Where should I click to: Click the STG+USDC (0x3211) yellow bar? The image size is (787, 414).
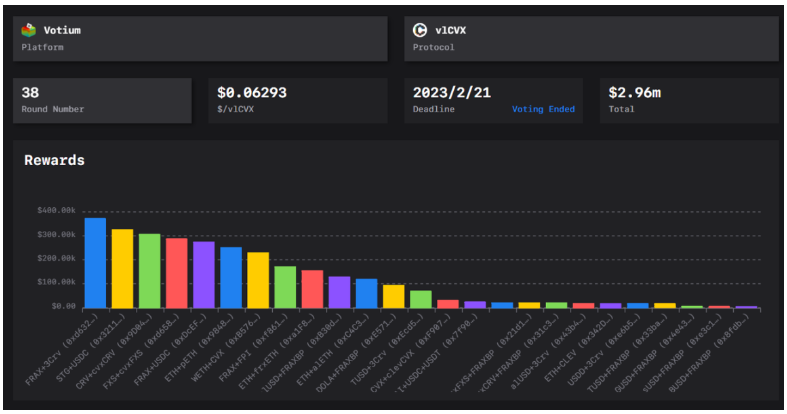click(122, 268)
